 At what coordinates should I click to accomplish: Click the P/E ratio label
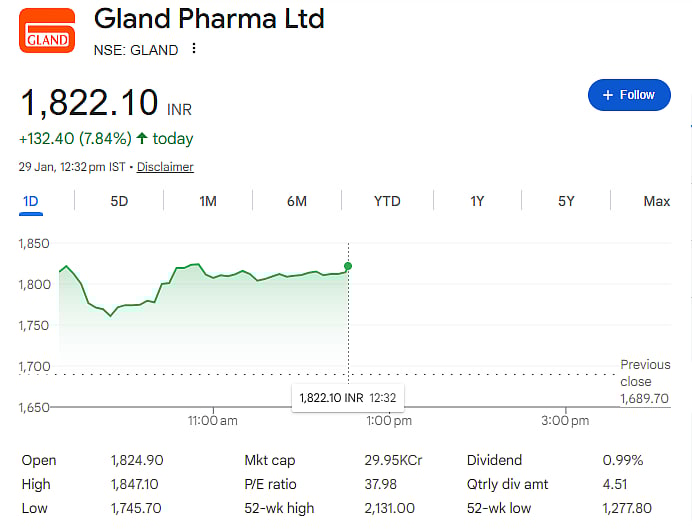(272, 485)
